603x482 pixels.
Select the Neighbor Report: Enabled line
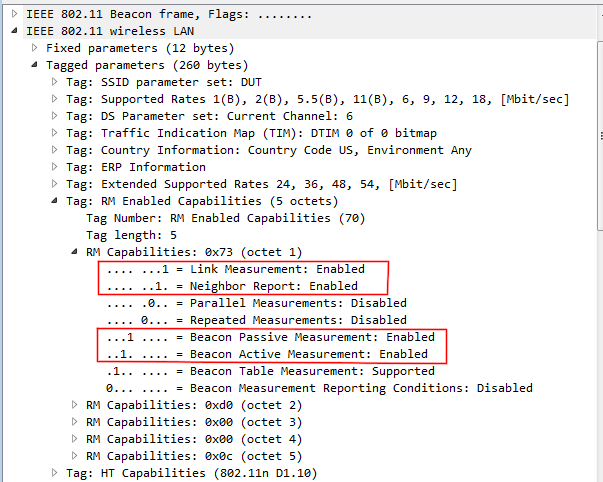click(x=232, y=286)
